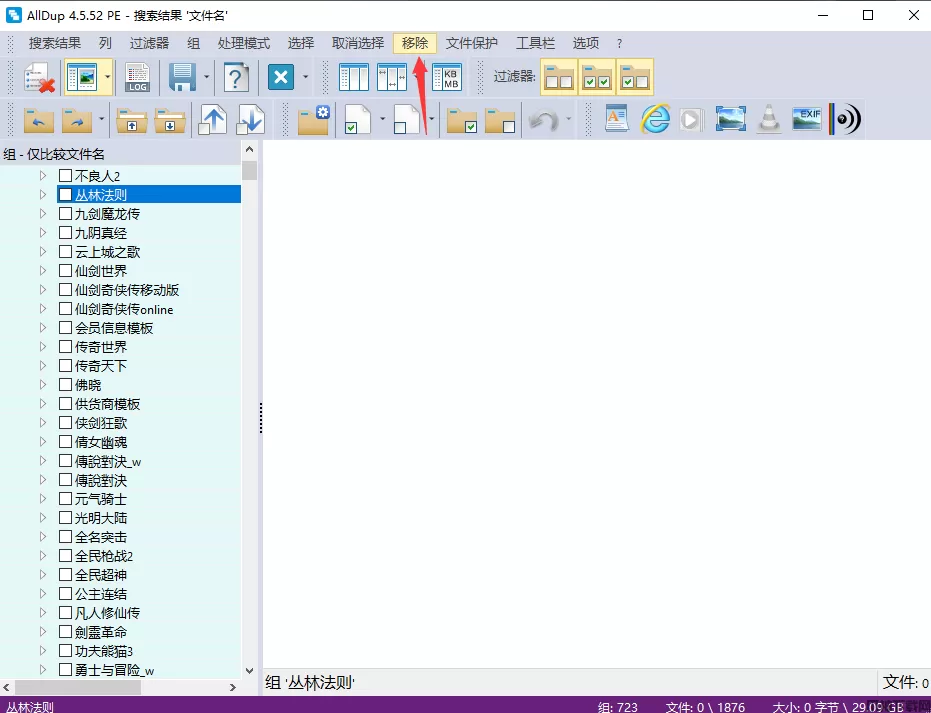Click the folder with gear settings icon
This screenshot has width=931, height=713.
pyautogui.click(x=313, y=120)
